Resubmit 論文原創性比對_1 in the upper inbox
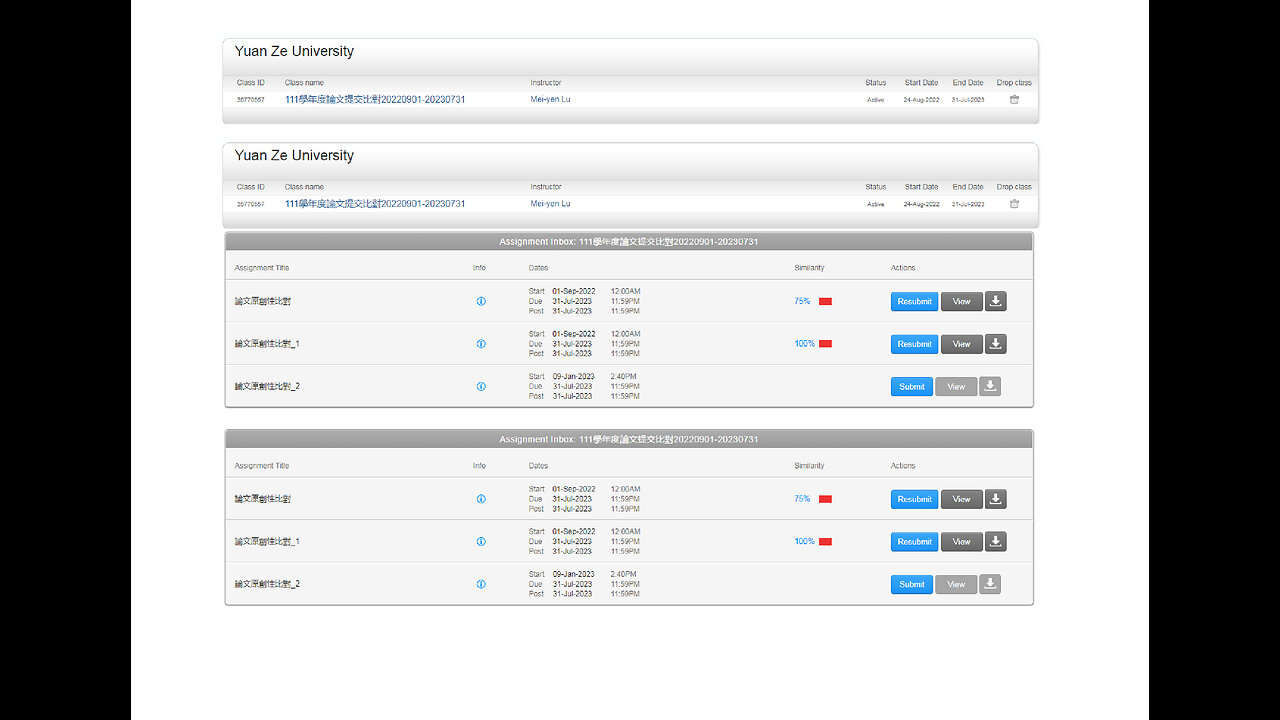The image size is (1280, 720). pos(914,344)
